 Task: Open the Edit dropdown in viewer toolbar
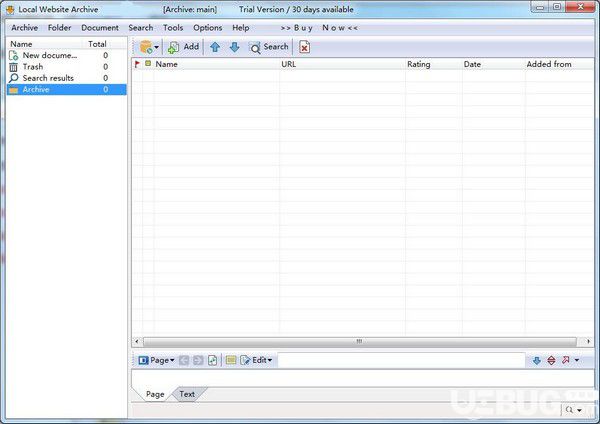click(256, 360)
